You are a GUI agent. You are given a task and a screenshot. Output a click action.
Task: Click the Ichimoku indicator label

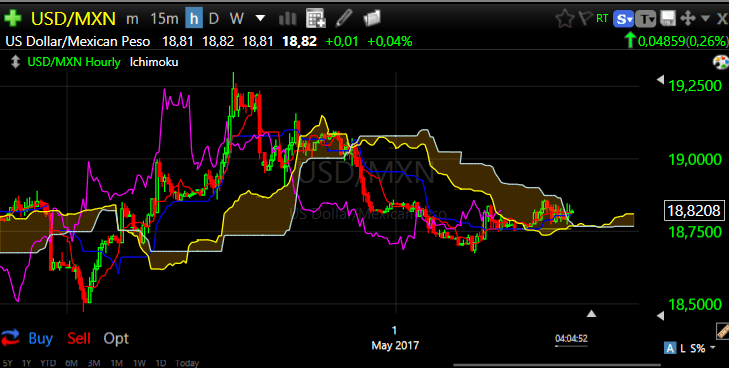pyautogui.click(x=154, y=62)
